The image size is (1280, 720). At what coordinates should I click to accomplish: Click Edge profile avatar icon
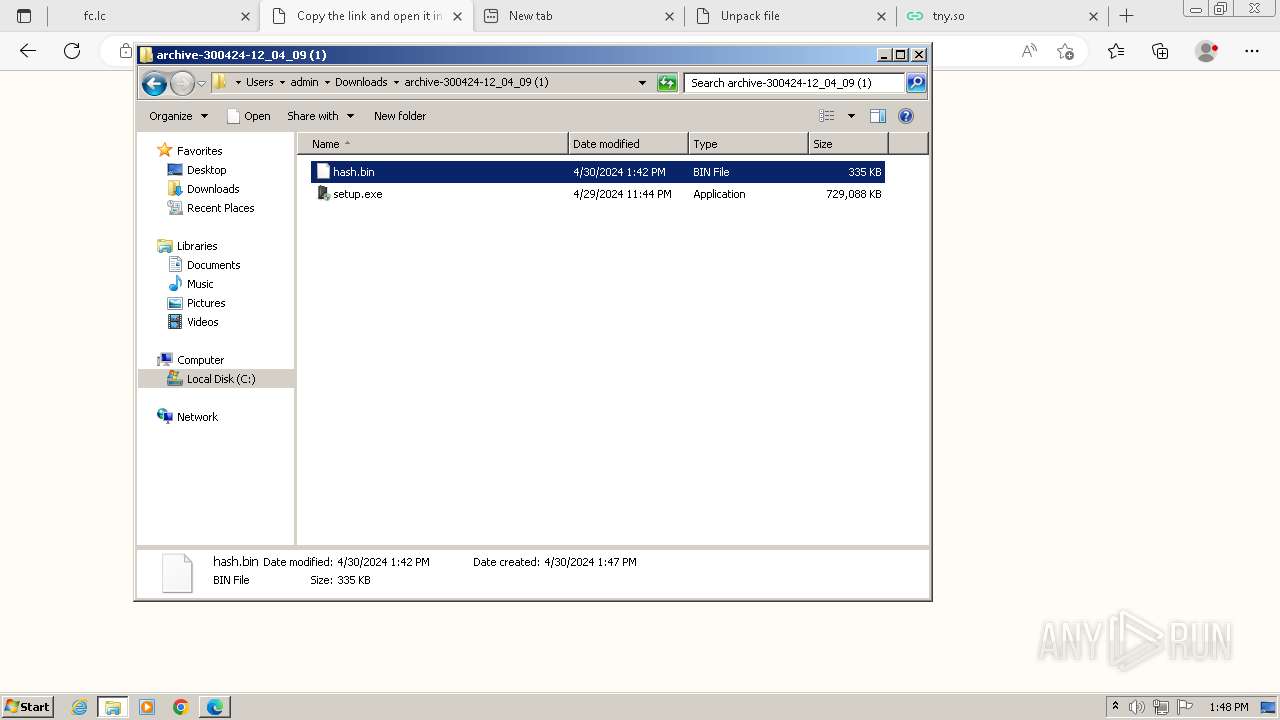pyautogui.click(x=1206, y=51)
